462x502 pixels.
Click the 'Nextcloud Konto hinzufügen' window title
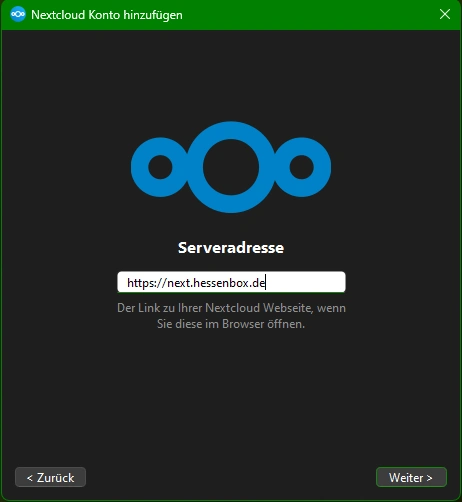click(x=107, y=15)
